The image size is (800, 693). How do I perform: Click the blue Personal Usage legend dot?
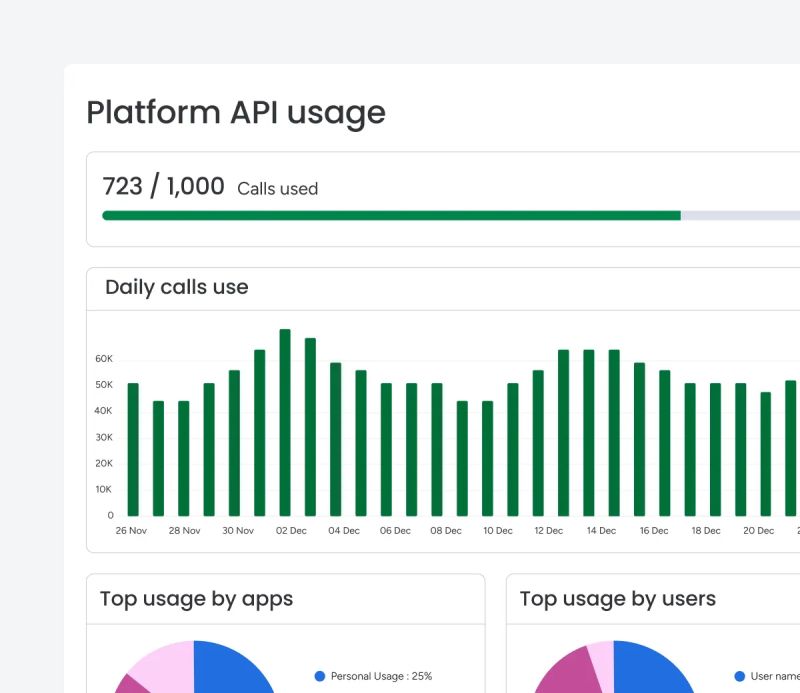319,675
